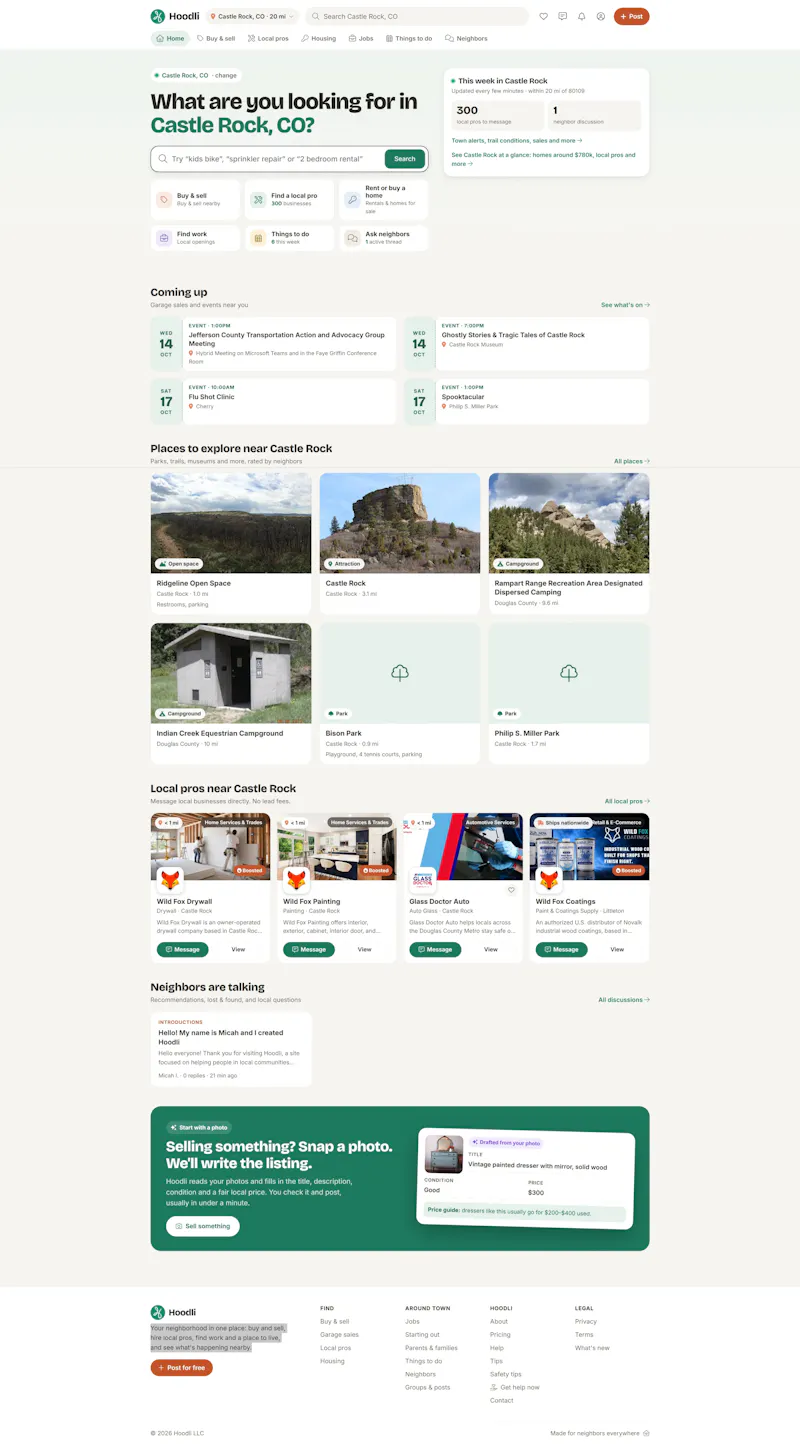Click the Hoodli logo in top header
This screenshot has width=800, height=1449.
175,16
